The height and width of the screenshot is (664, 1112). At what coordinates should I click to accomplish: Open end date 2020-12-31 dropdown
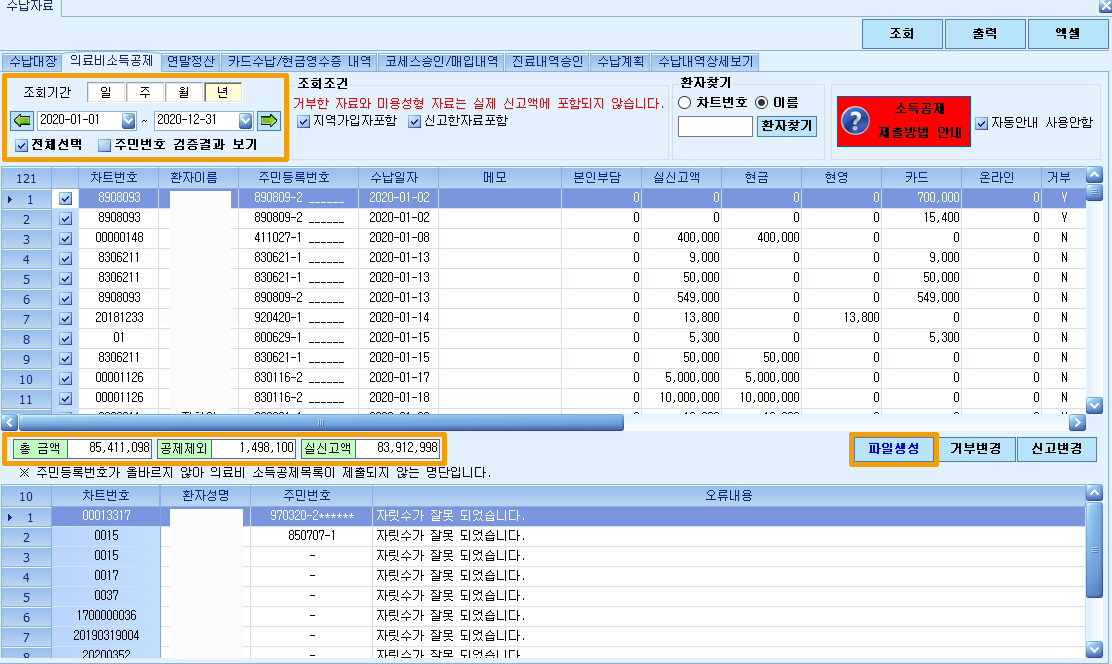coord(245,121)
